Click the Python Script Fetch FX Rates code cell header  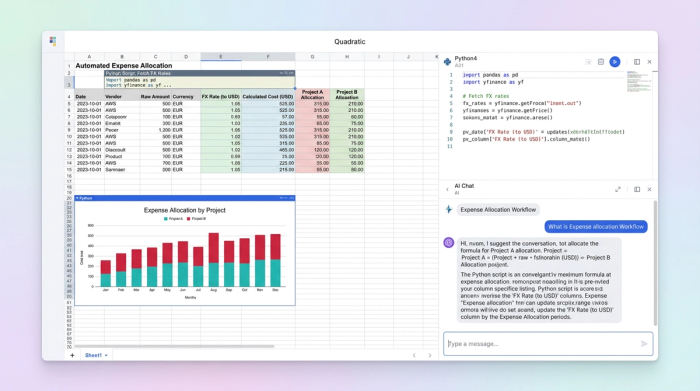[x=200, y=73]
